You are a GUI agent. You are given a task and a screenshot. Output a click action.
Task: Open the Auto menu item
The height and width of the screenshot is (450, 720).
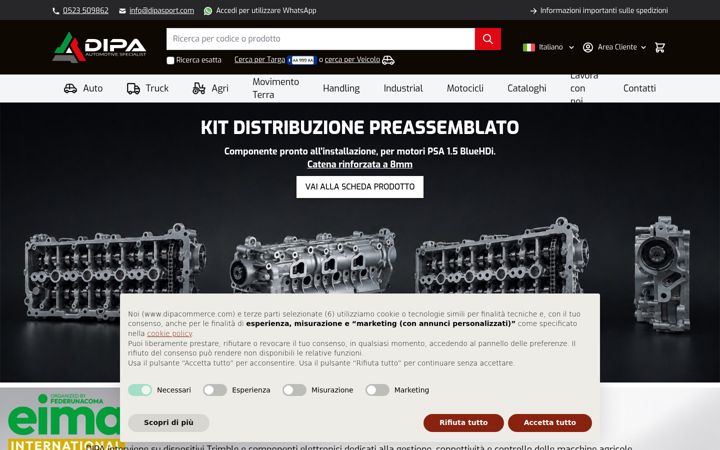pos(83,88)
